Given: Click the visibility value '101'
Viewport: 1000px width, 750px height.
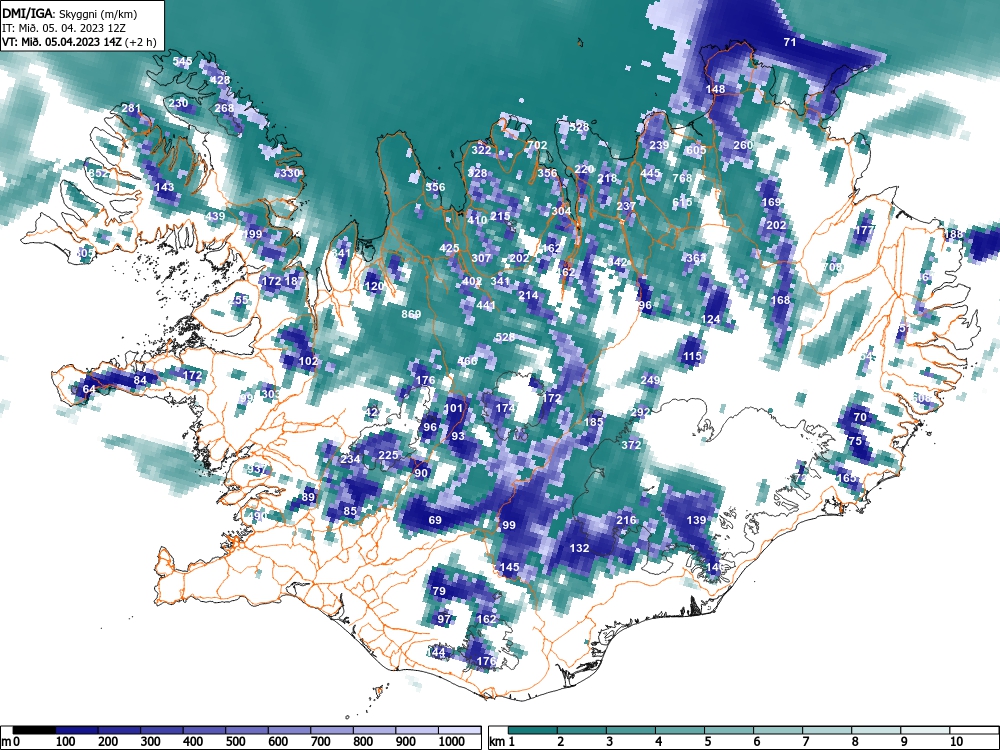Looking at the screenshot, I should pos(453,408).
